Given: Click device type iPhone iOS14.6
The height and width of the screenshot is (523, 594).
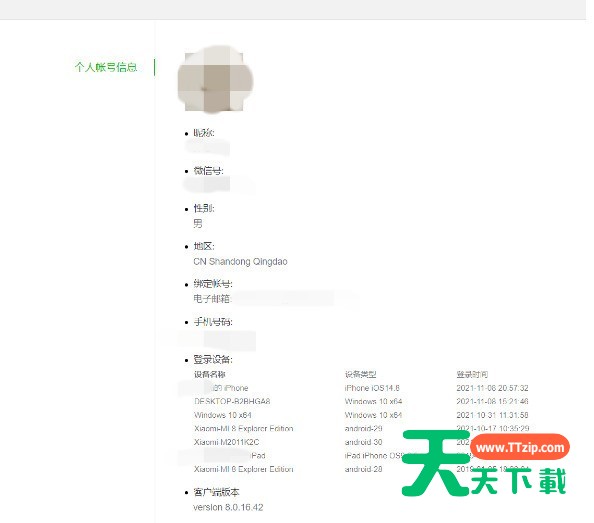Looking at the screenshot, I should [x=372, y=388].
